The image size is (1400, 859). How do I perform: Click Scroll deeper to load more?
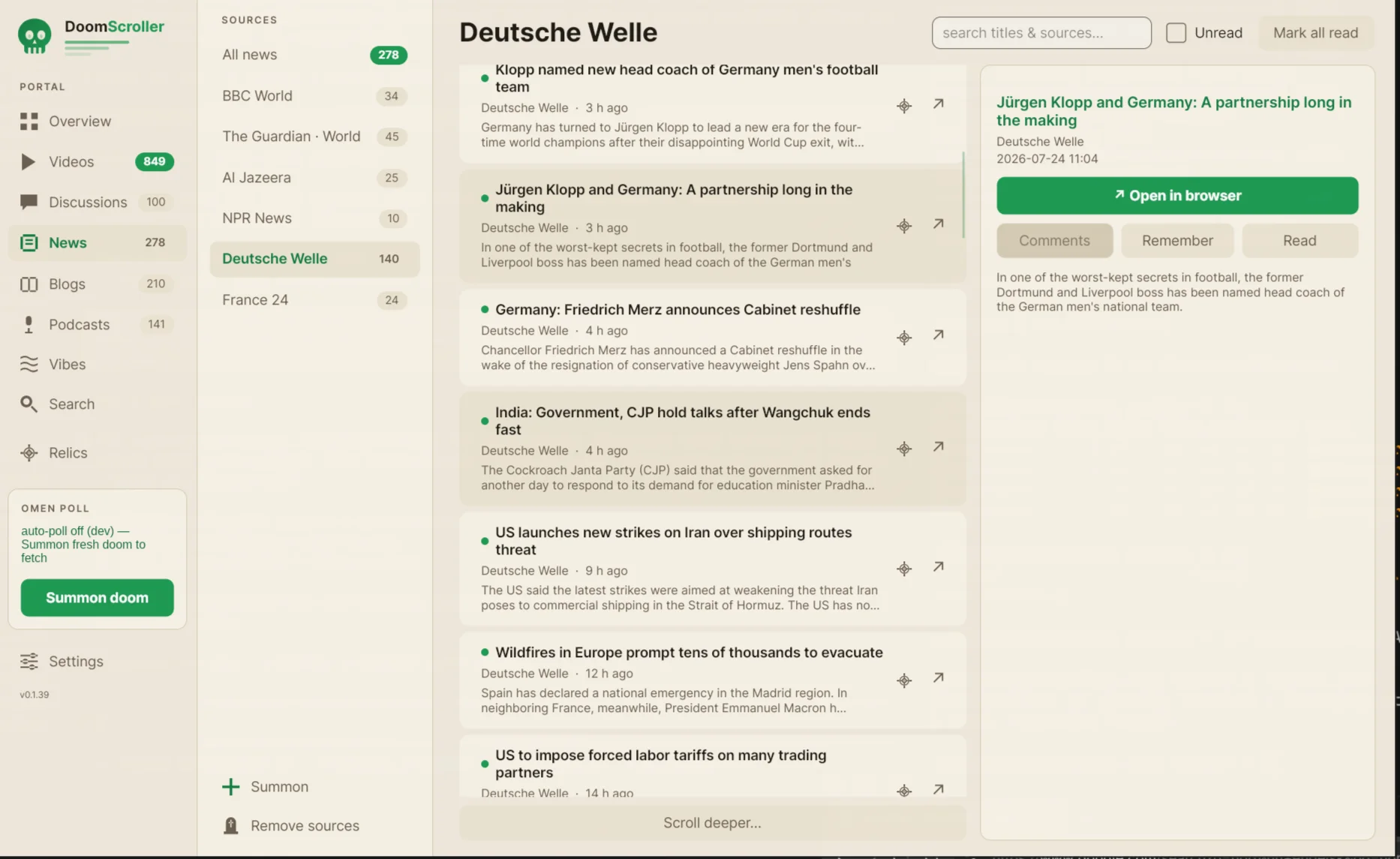(x=712, y=823)
